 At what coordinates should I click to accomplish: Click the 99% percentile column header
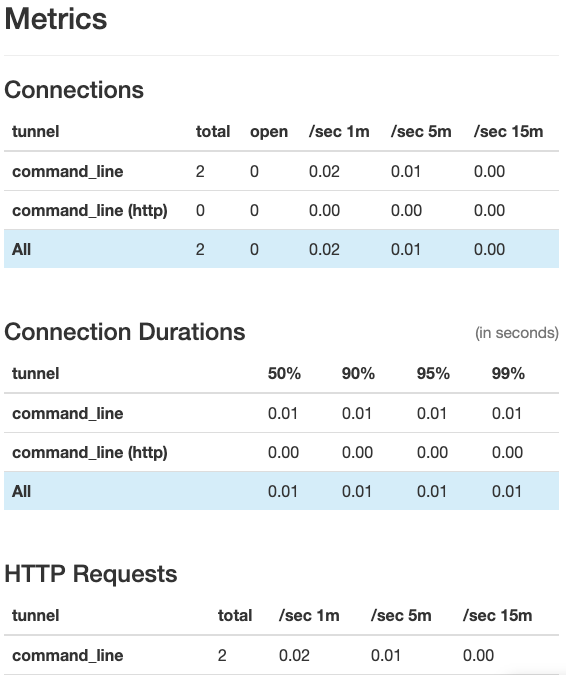(x=508, y=374)
